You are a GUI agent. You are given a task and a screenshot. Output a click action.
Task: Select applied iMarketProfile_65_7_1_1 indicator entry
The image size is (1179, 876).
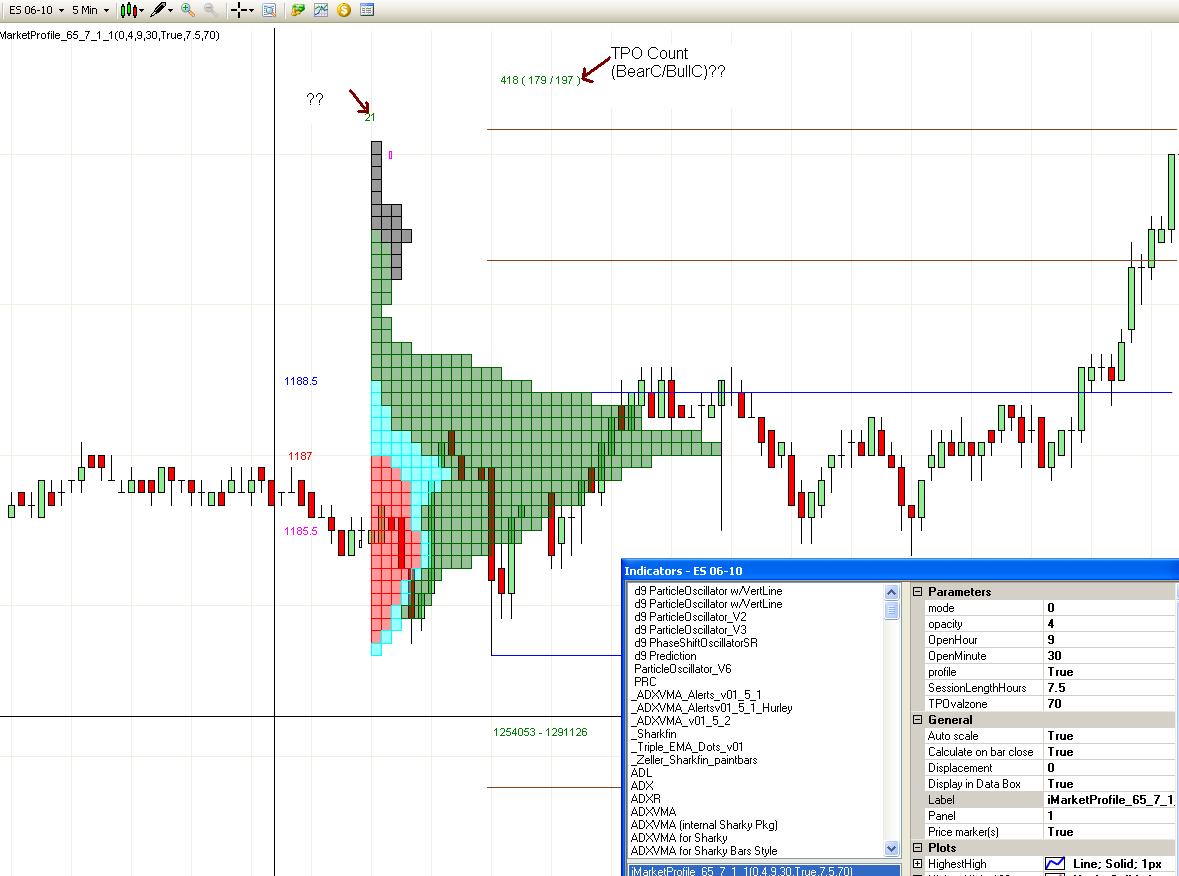[763, 871]
